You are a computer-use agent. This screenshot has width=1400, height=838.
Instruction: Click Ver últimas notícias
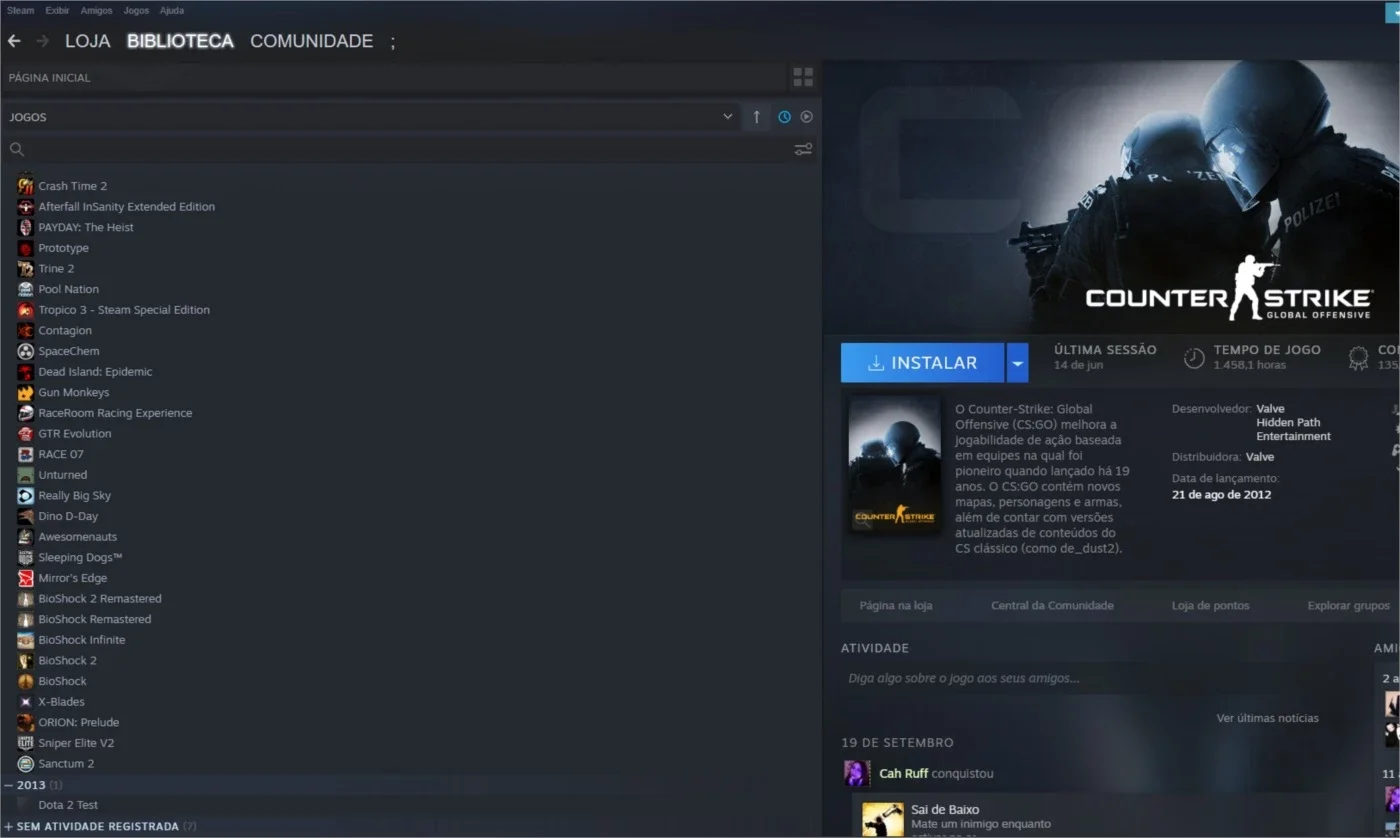point(1267,718)
